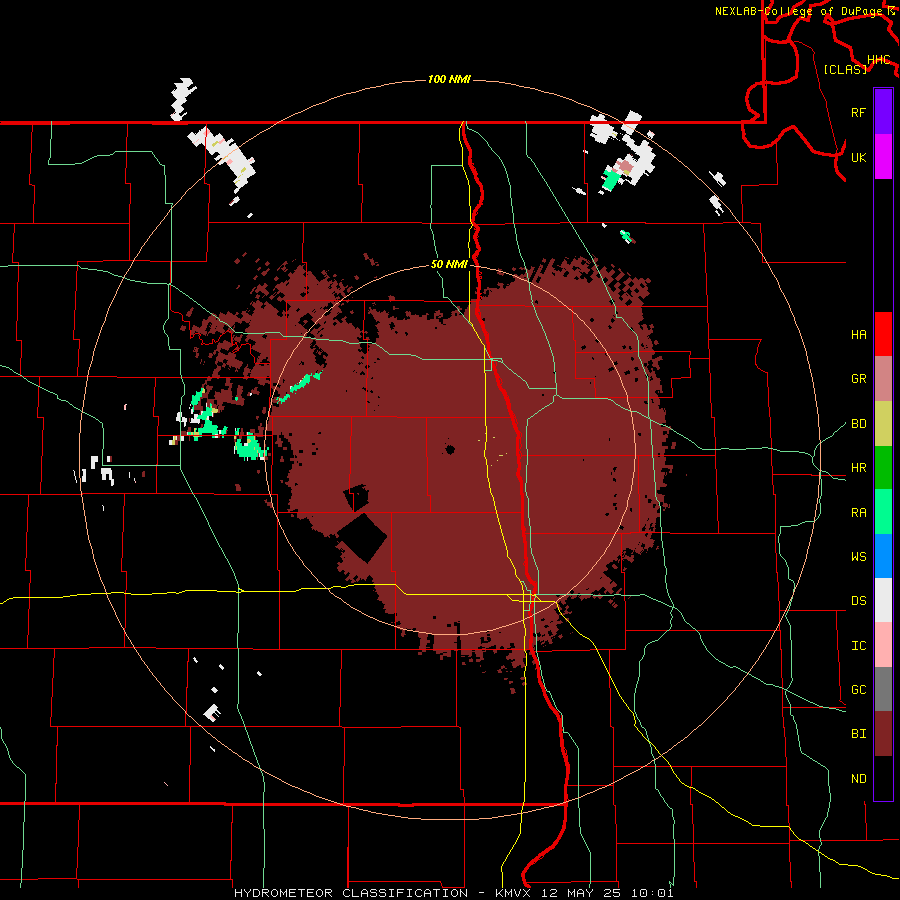This screenshot has width=900, height=900.
Task: Click the ND legend label
Action: (858, 779)
